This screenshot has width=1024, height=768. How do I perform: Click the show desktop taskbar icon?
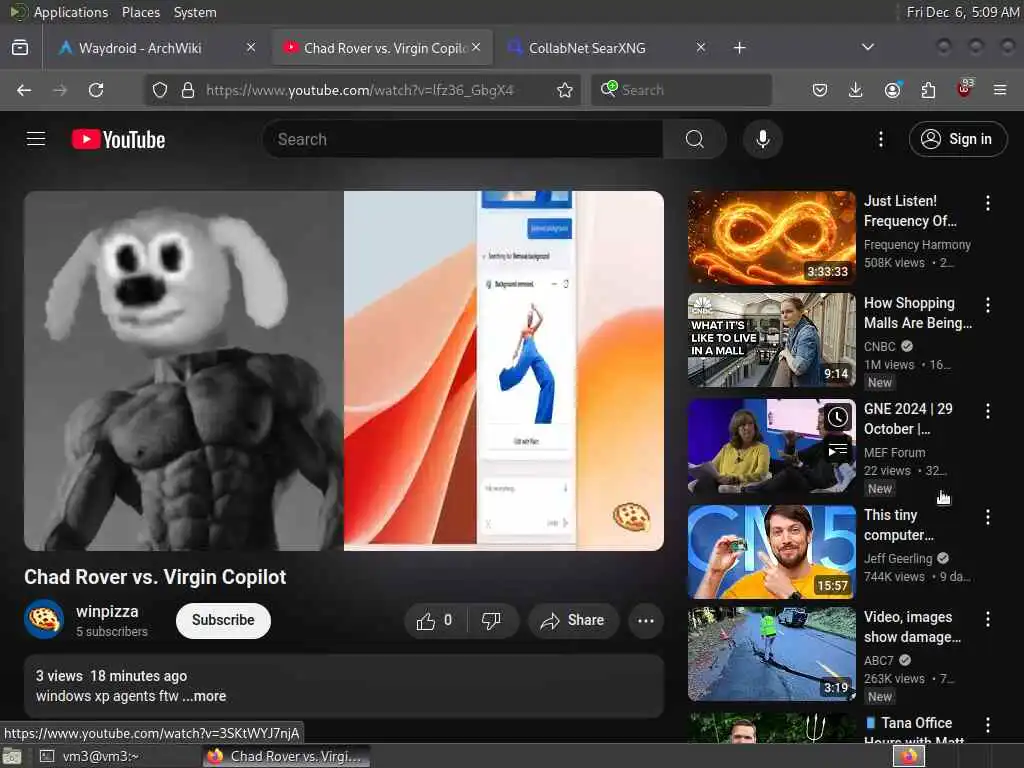(x=12, y=756)
